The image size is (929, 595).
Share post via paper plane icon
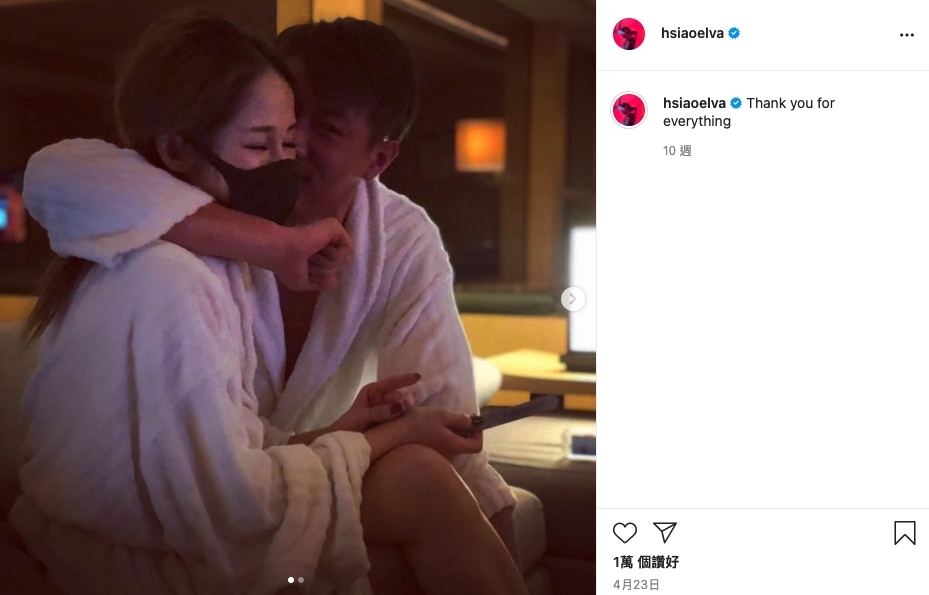(x=665, y=533)
